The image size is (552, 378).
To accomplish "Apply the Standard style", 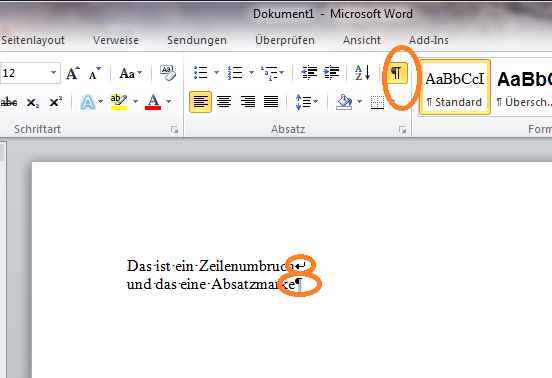I will tap(455, 87).
